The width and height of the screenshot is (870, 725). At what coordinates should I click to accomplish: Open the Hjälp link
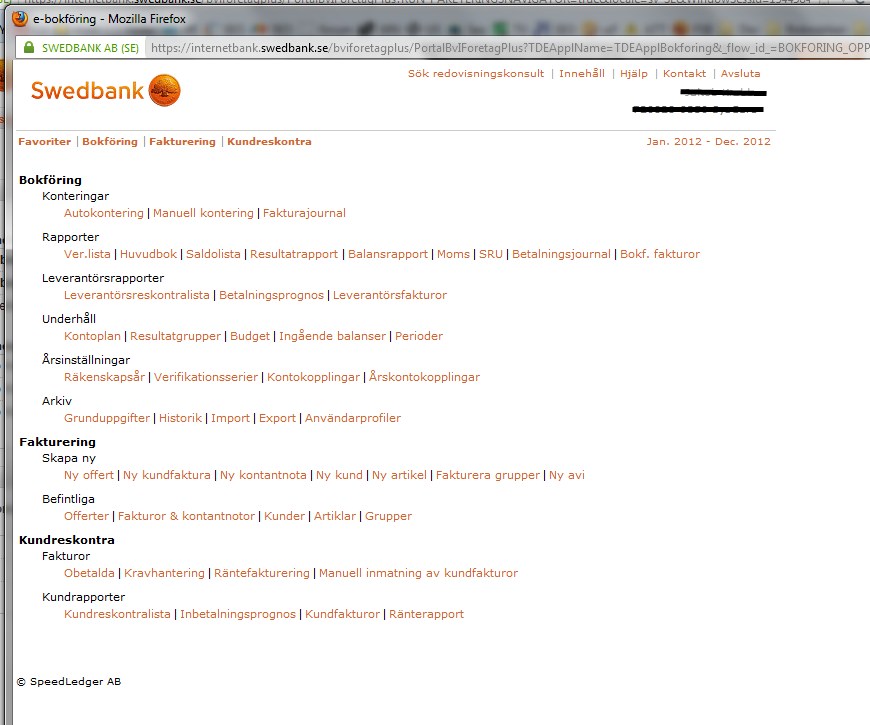(634, 73)
